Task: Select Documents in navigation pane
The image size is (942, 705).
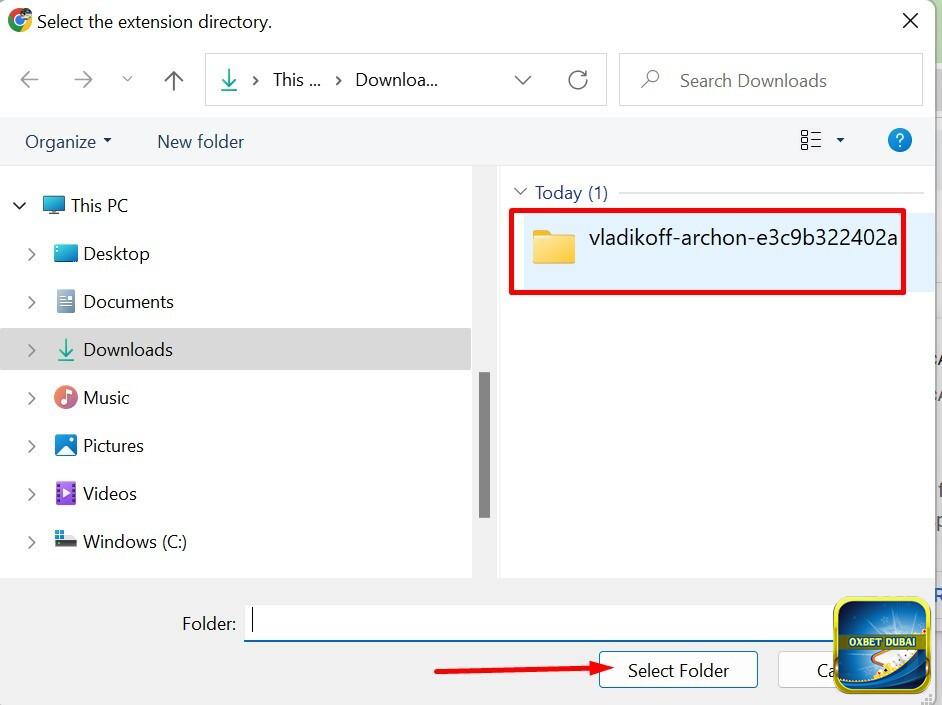Action: coord(128,302)
